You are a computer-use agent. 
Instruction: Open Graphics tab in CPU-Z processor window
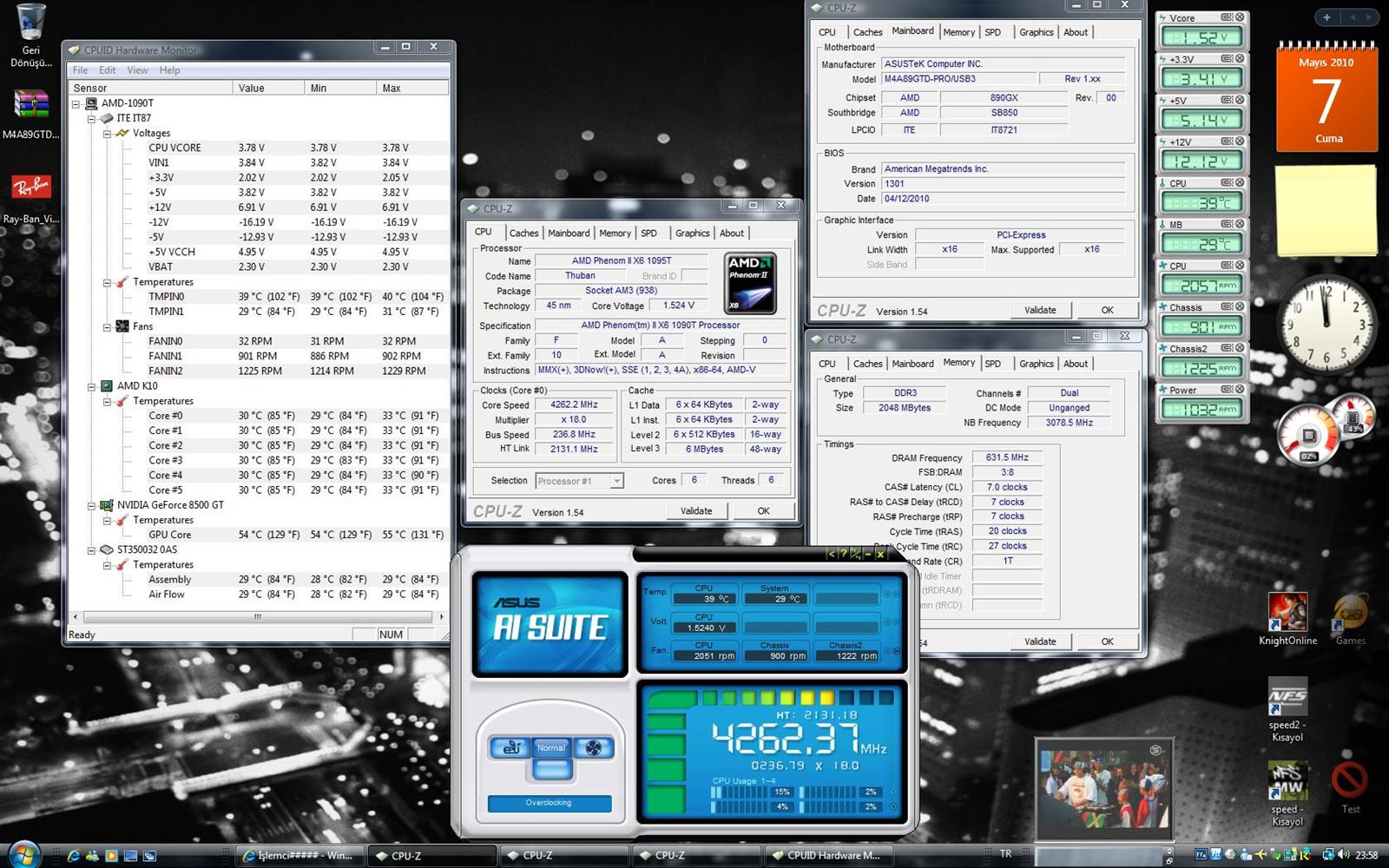click(x=692, y=233)
